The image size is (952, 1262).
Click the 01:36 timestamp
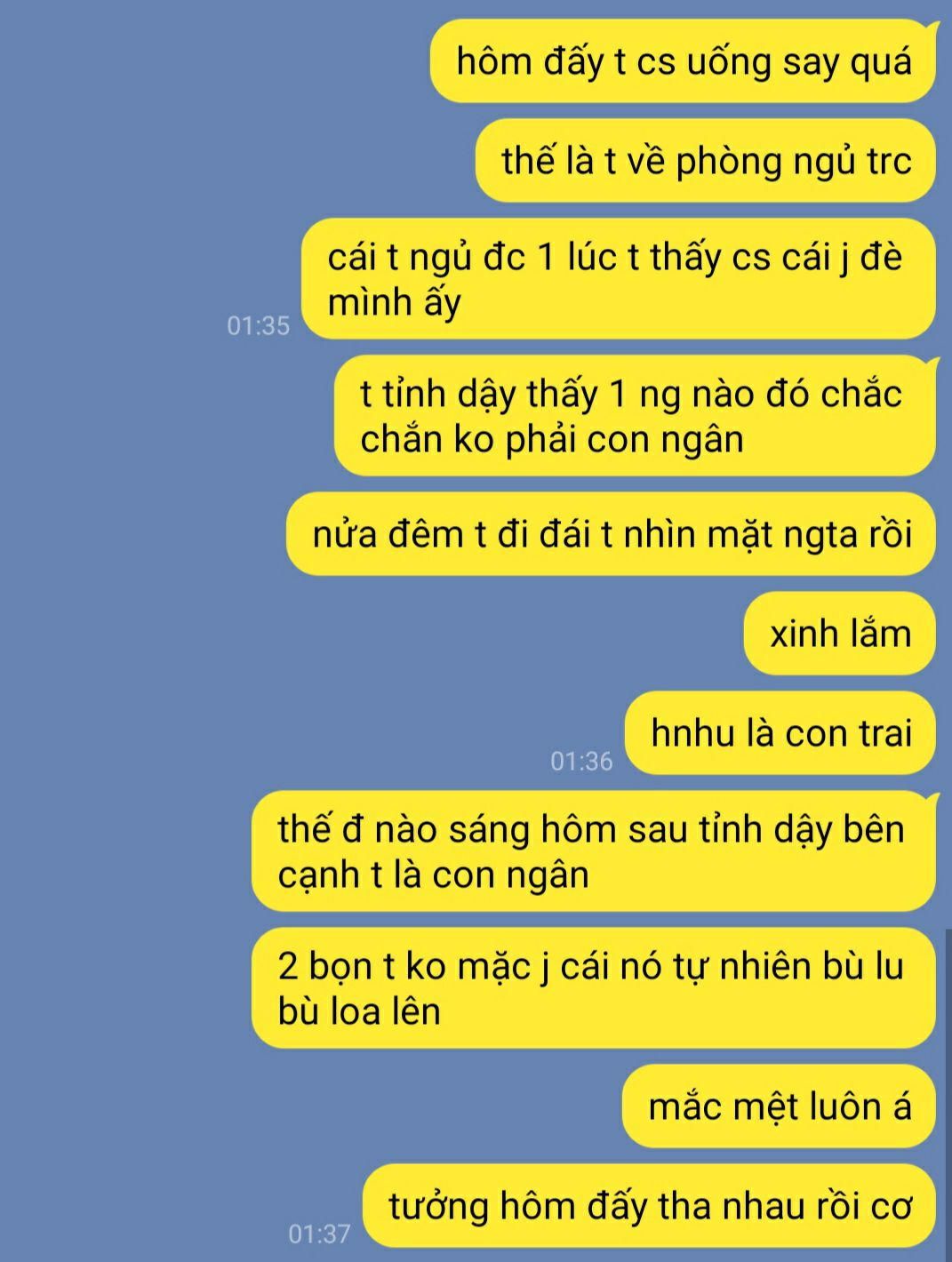[581, 761]
